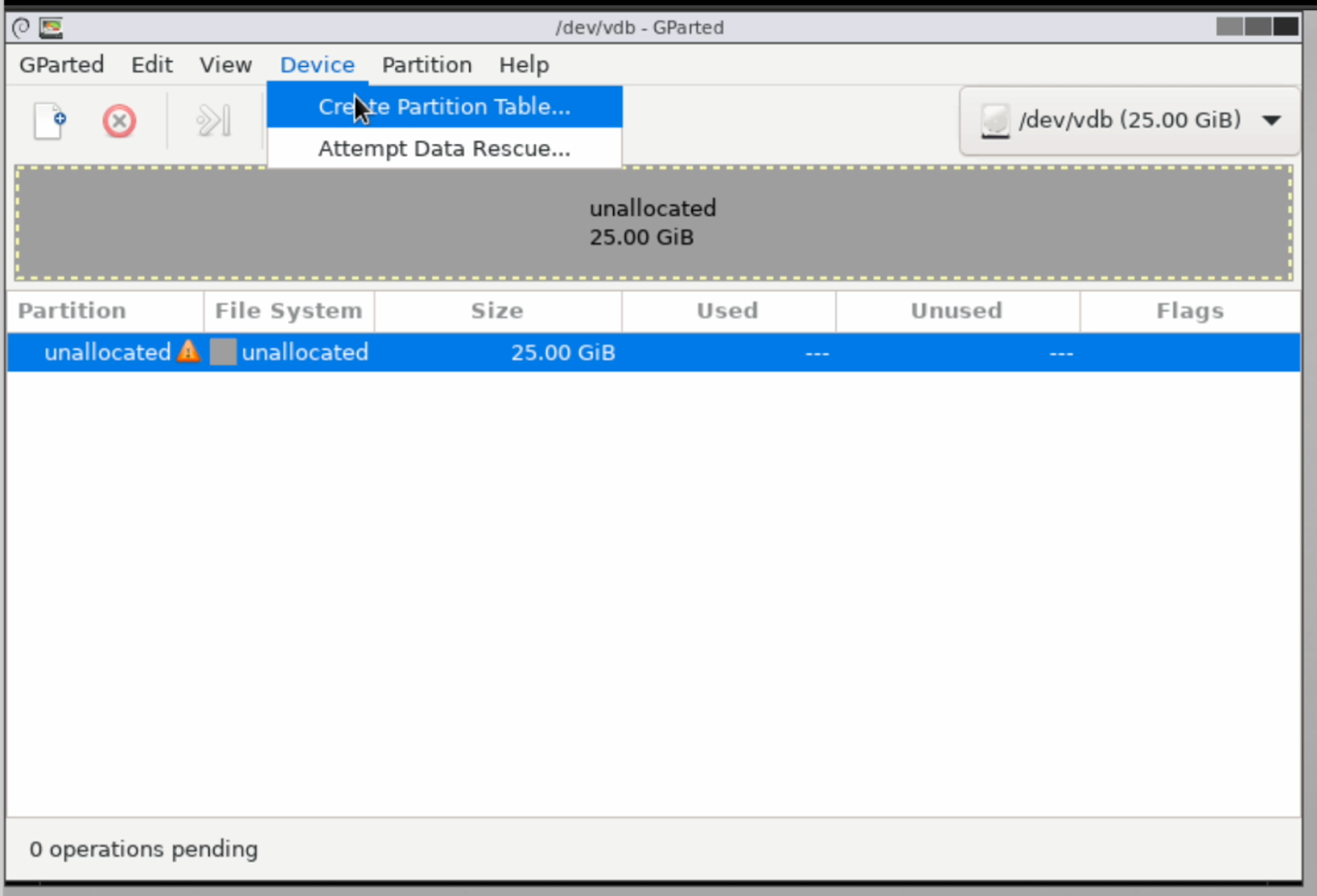Open the Edit menu

152,65
